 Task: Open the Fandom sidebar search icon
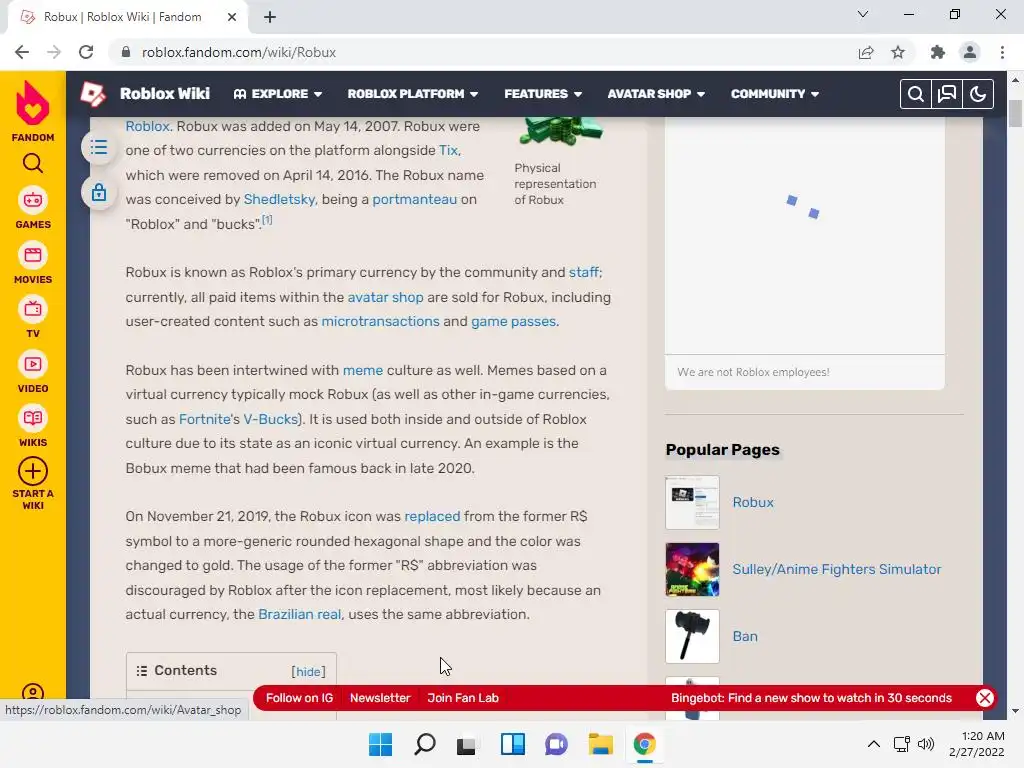click(x=33, y=163)
